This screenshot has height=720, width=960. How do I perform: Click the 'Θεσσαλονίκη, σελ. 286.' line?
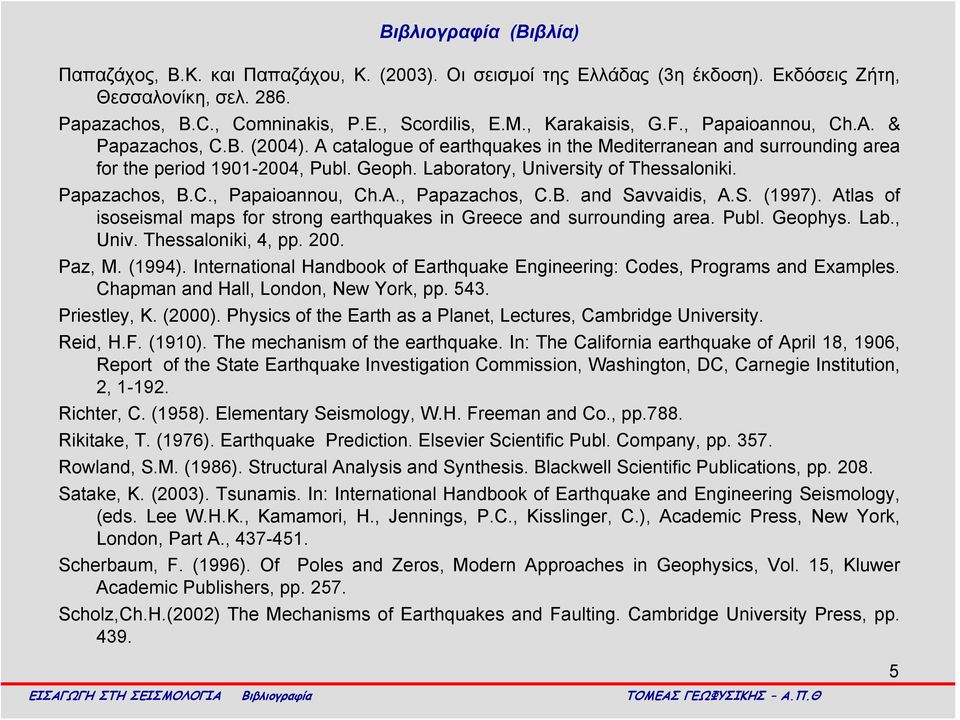(193, 97)
